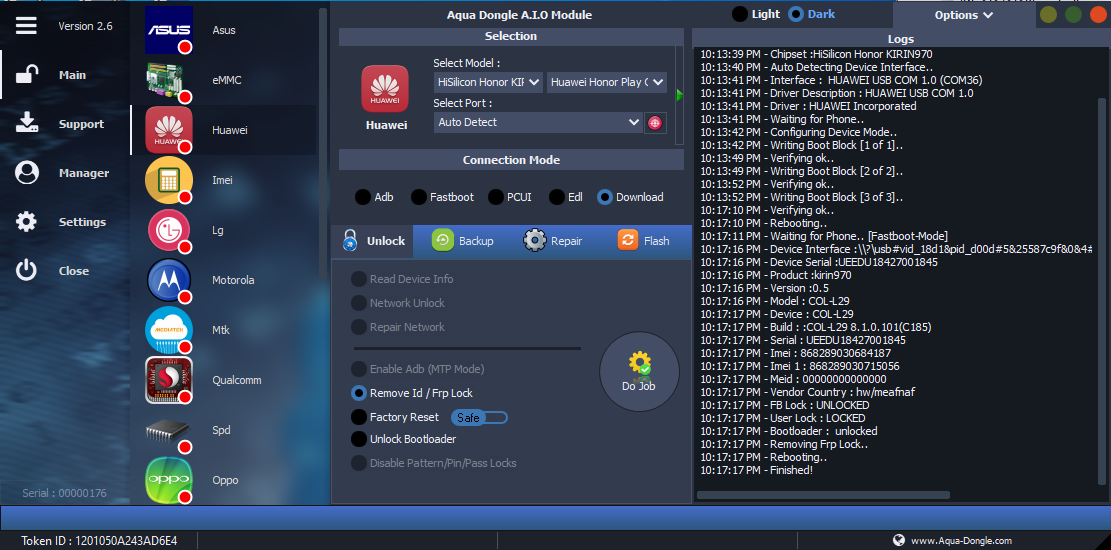This screenshot has height=550, width=1111.
Task: Click the green arrow beside model selection
Action: 679,94
